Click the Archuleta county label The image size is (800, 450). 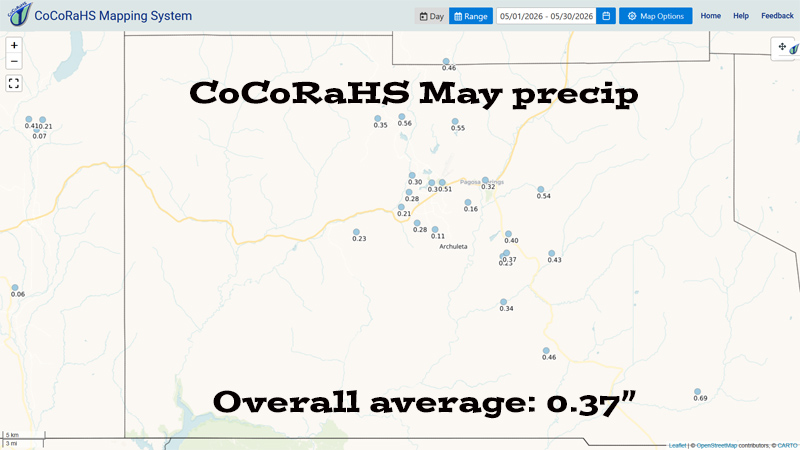click(453, 246)
